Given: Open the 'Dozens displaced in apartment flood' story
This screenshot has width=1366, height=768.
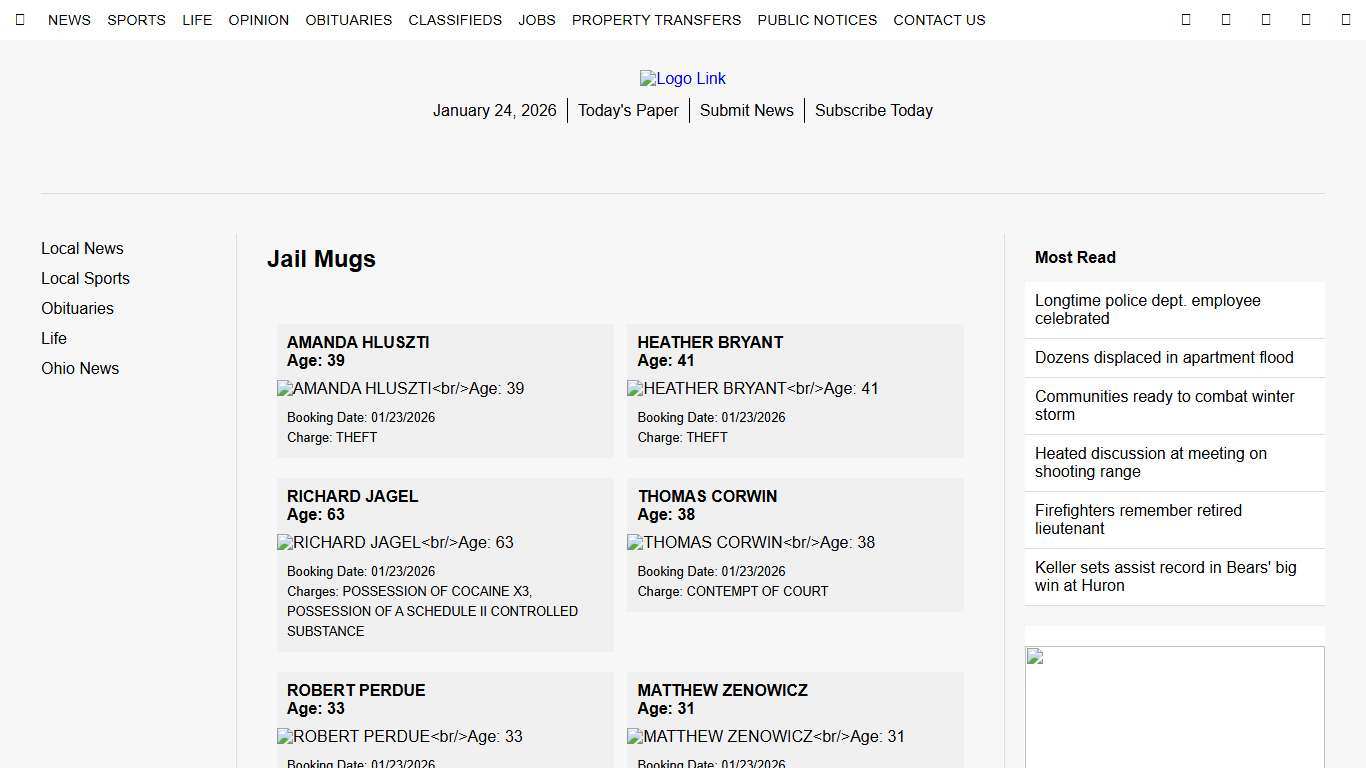Looking at the screenshot, I should coord(1163,357).
